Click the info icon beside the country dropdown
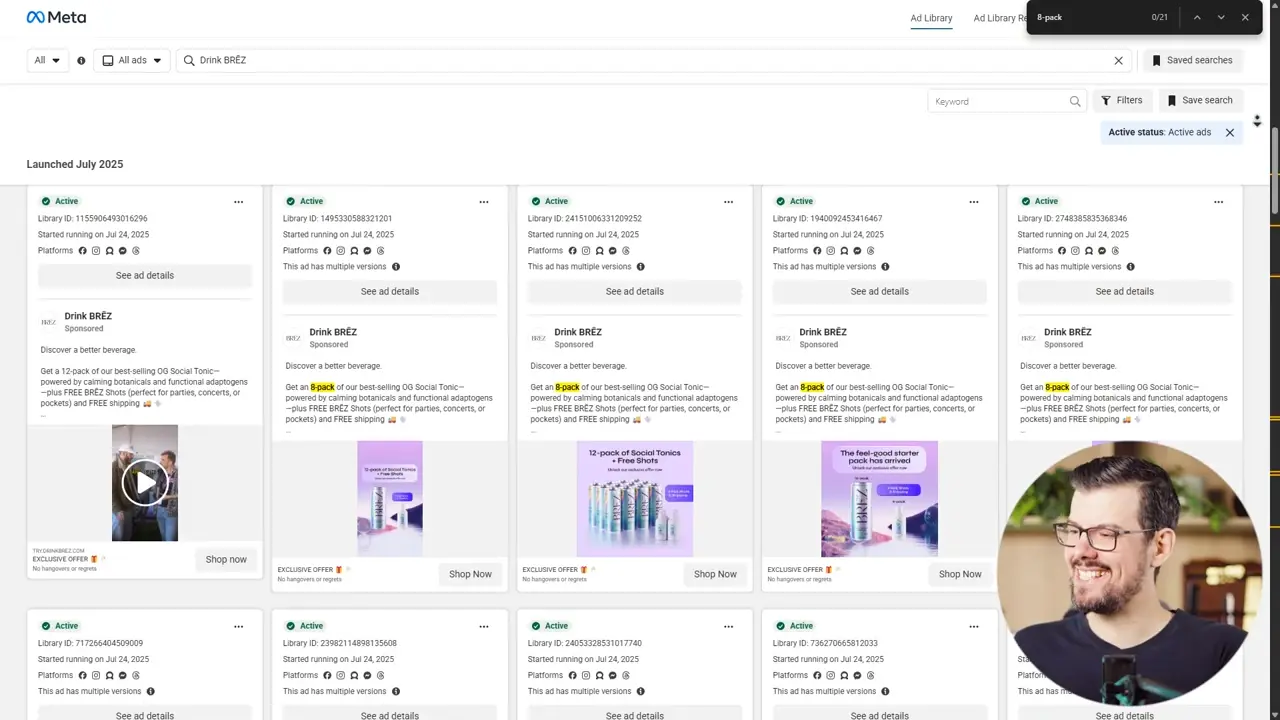 (81, 60)
